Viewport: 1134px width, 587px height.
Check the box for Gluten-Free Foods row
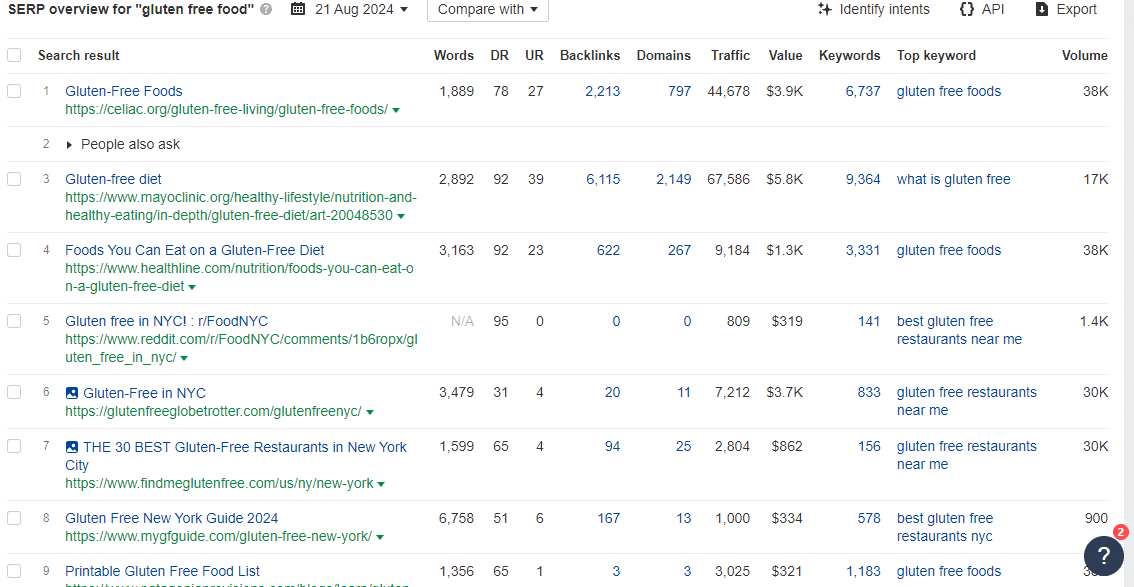coord(14,91)
